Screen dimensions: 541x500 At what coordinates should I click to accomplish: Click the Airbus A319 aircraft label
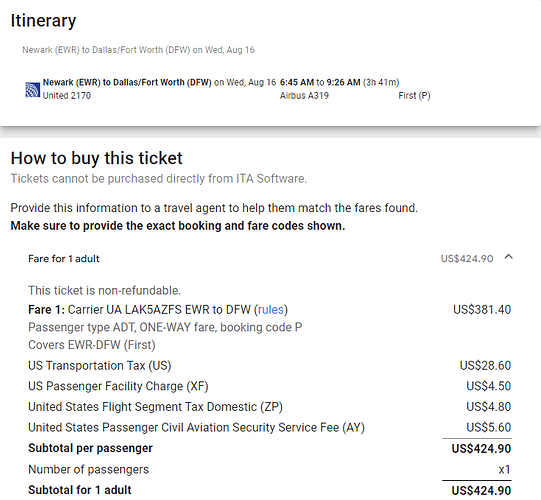pyautogui.click(x=304, y=96)
